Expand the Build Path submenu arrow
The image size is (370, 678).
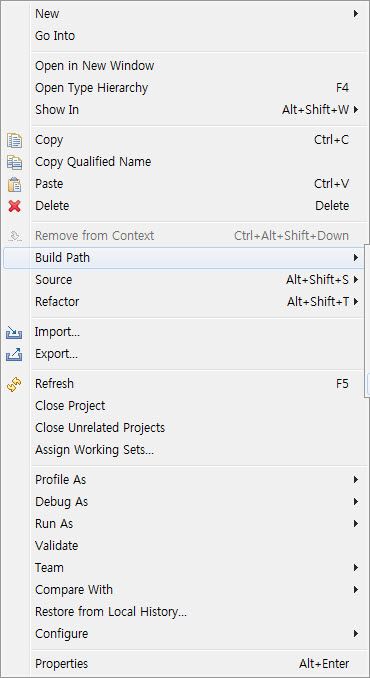point(356,258)
